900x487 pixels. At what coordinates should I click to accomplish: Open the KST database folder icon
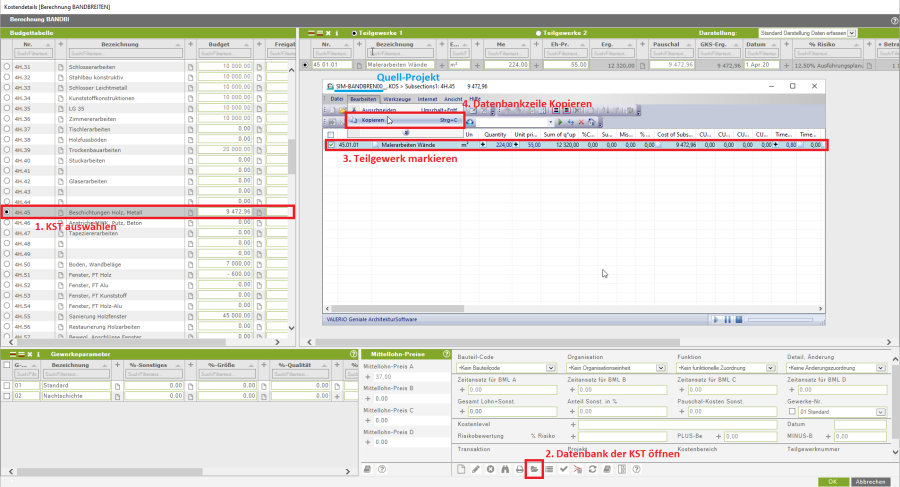(534, 468)
